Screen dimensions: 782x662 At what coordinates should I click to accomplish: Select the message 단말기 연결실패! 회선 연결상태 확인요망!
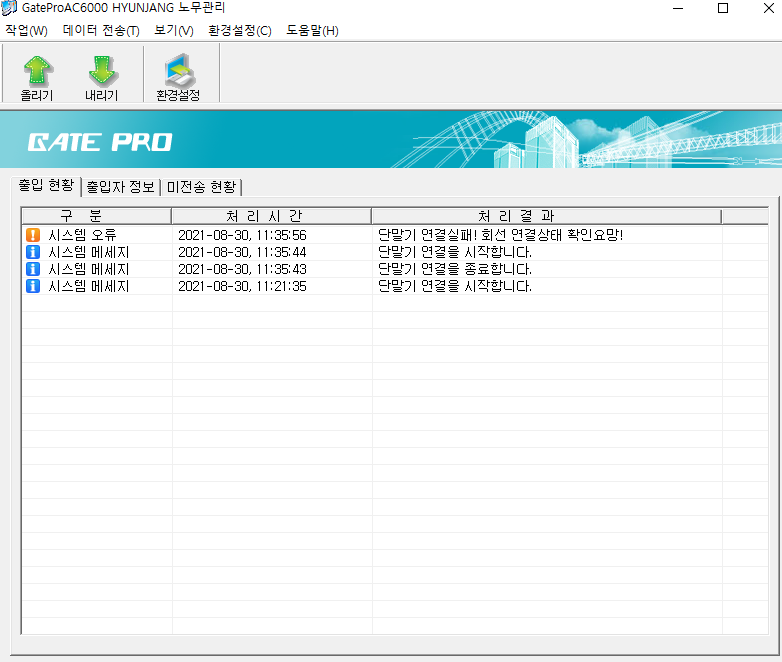click(501, 235)
